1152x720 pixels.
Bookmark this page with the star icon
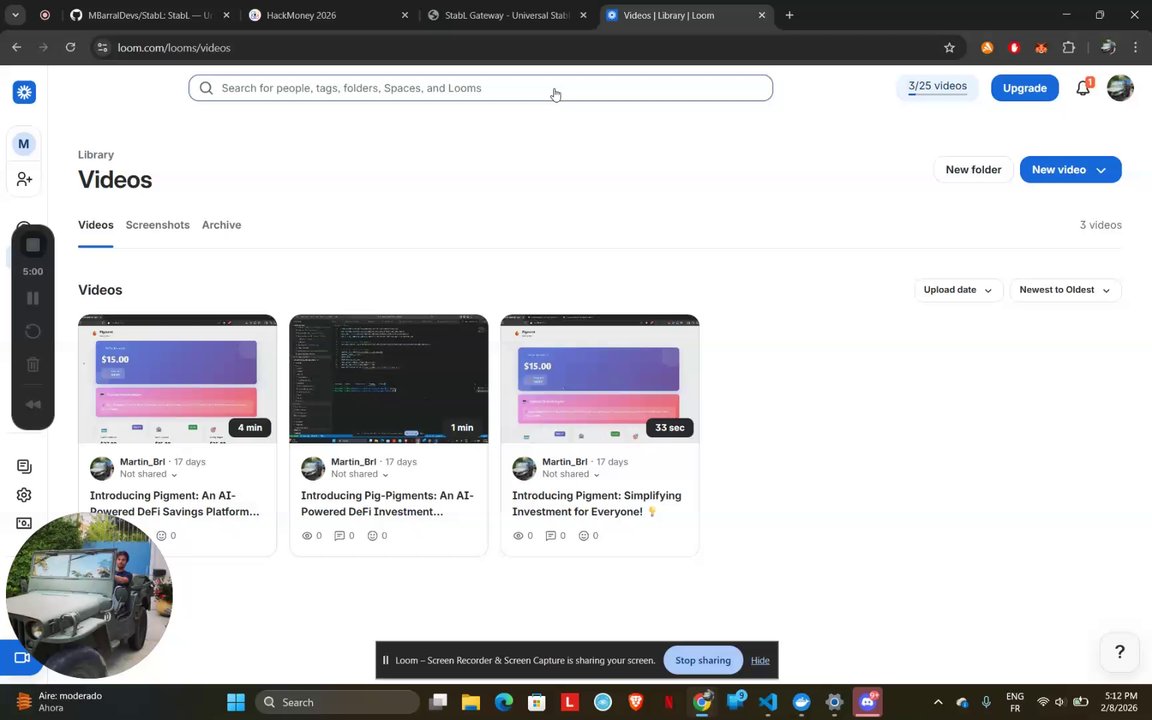[x=949, y=48]
